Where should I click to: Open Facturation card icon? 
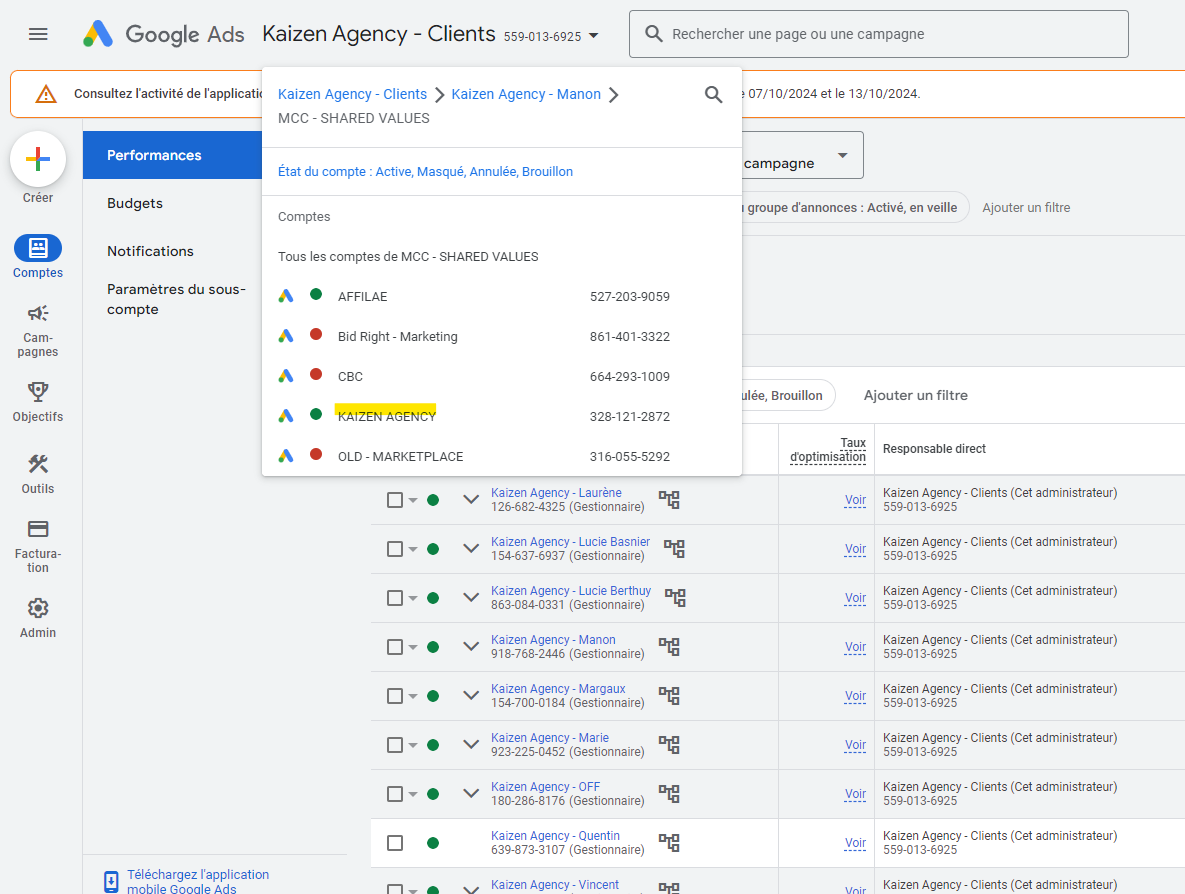pyautogui.click(x=38, y=529)
